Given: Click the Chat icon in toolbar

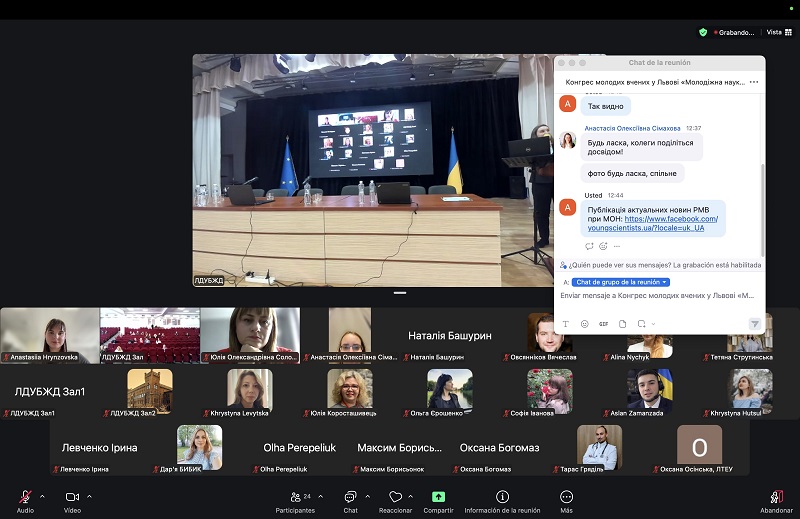Looking at the screenshot, I should tap(350, 497).
